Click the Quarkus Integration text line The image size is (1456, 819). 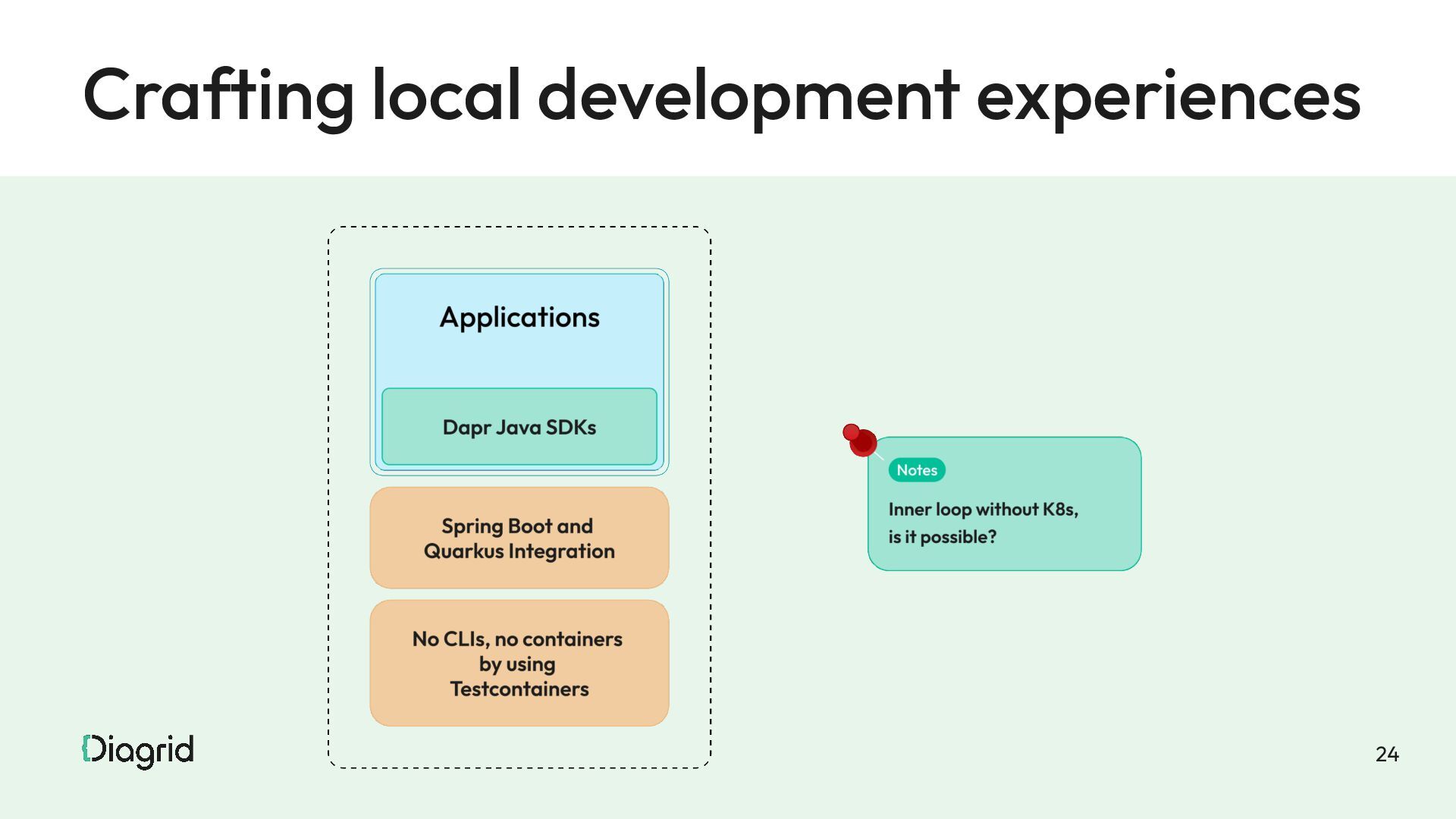pos(519,551)
